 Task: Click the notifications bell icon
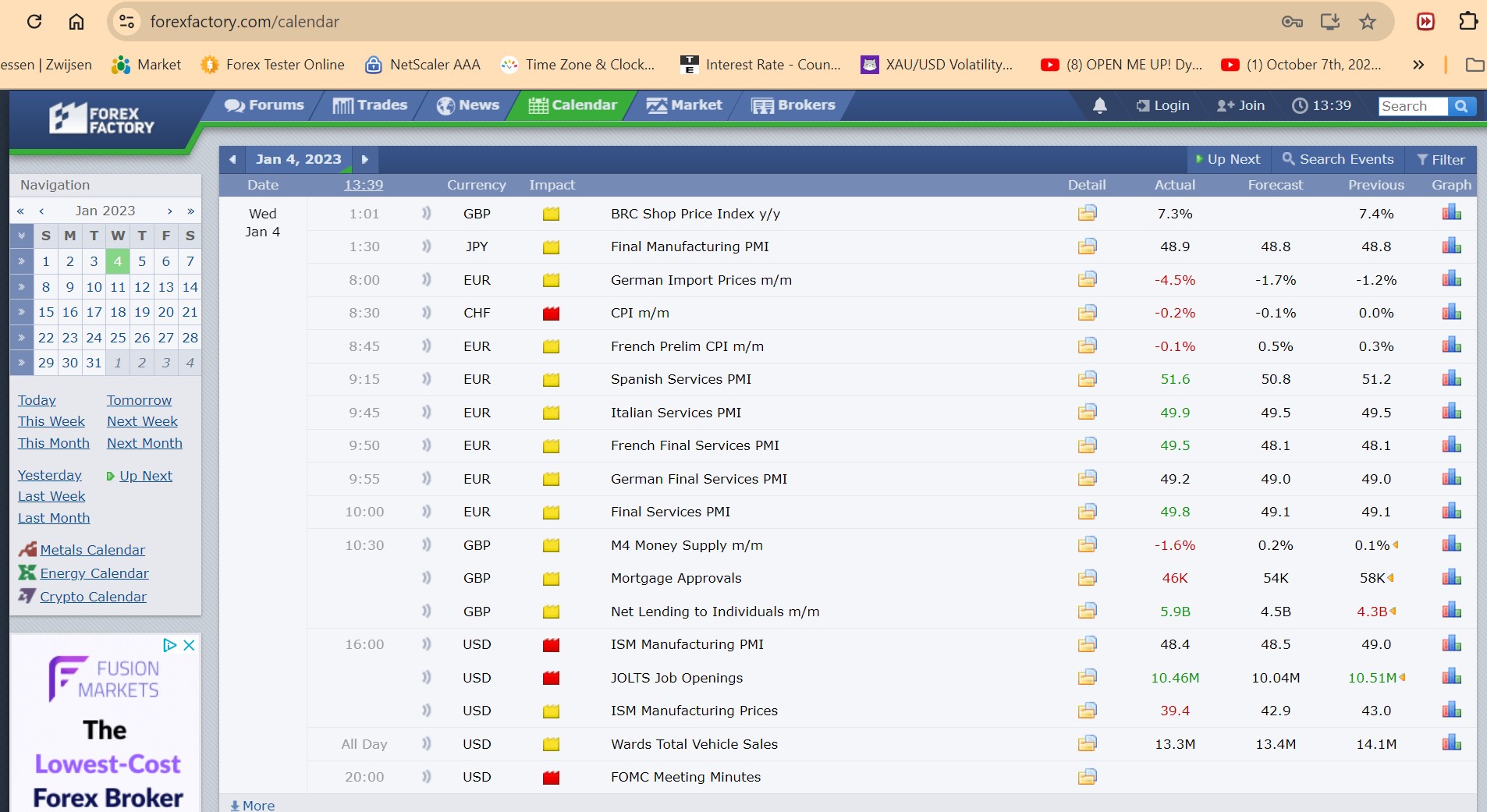1099,105
